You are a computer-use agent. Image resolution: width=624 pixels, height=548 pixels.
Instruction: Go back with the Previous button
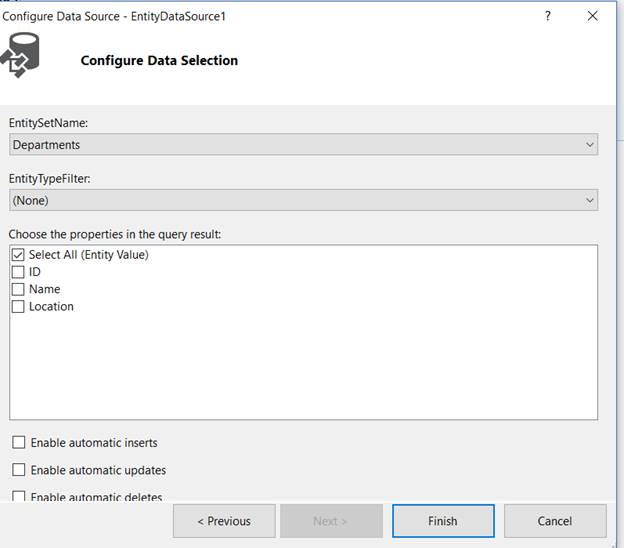point(223,521)
